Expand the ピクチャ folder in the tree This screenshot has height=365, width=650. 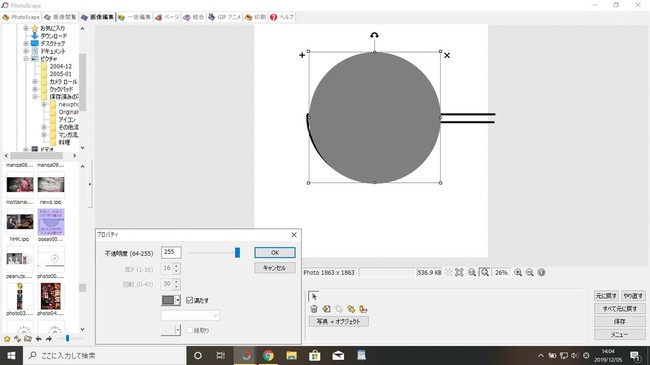click(26, 59)
